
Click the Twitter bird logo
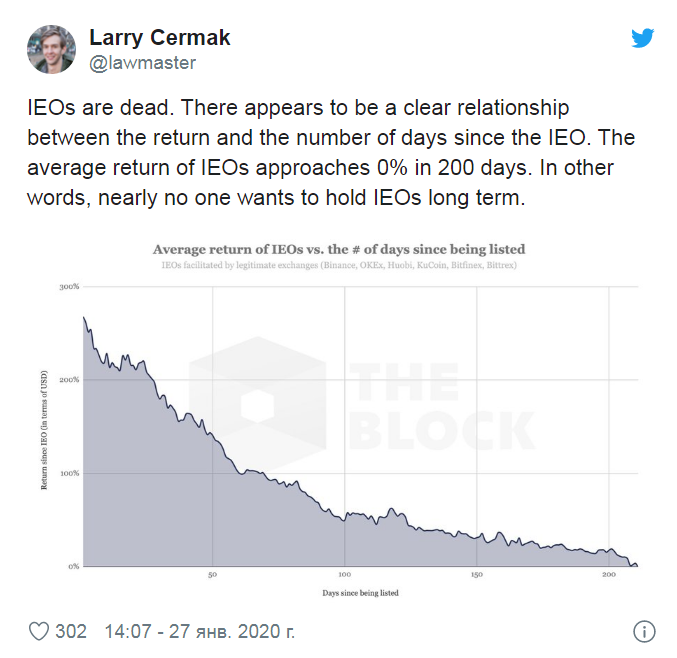[642, 38]
